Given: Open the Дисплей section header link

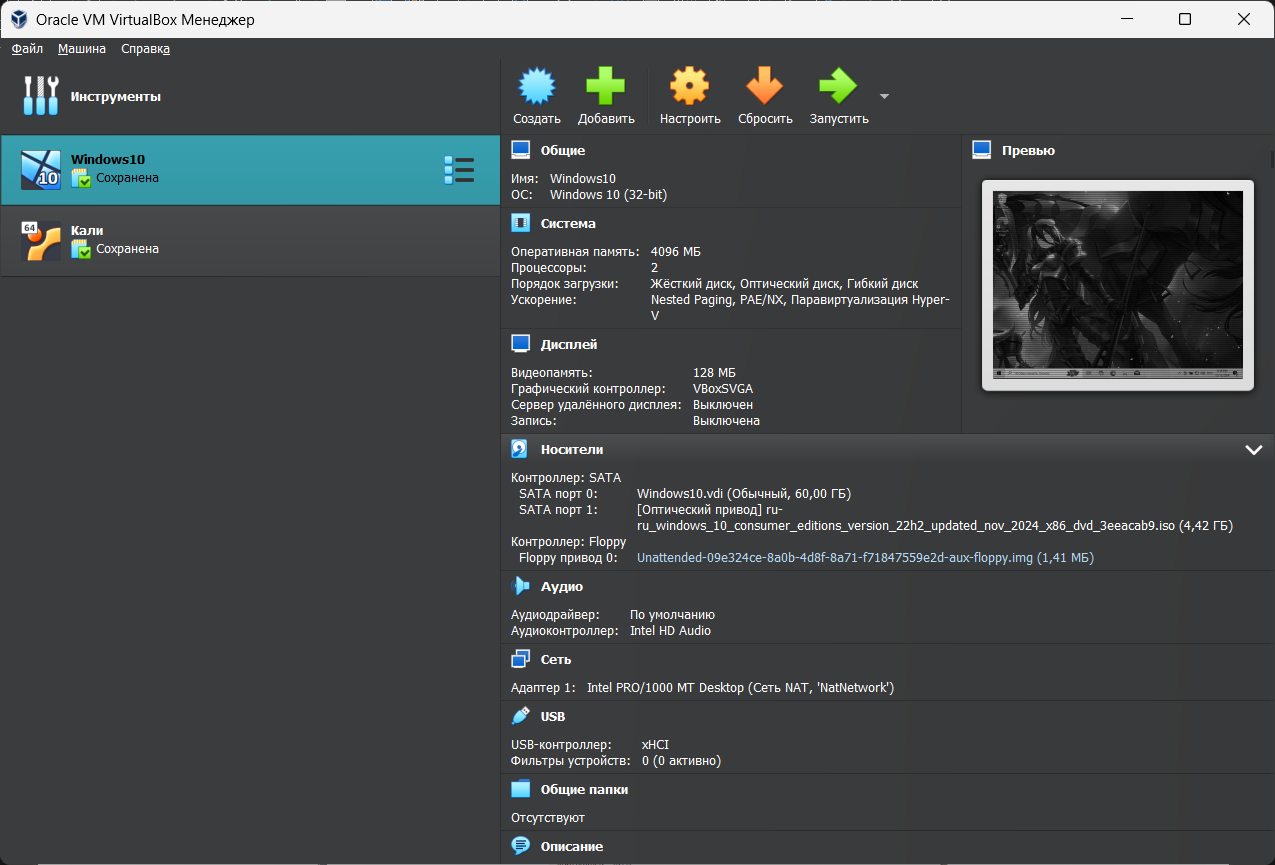Looking at the screenshot, I should [x=569, y=344].
